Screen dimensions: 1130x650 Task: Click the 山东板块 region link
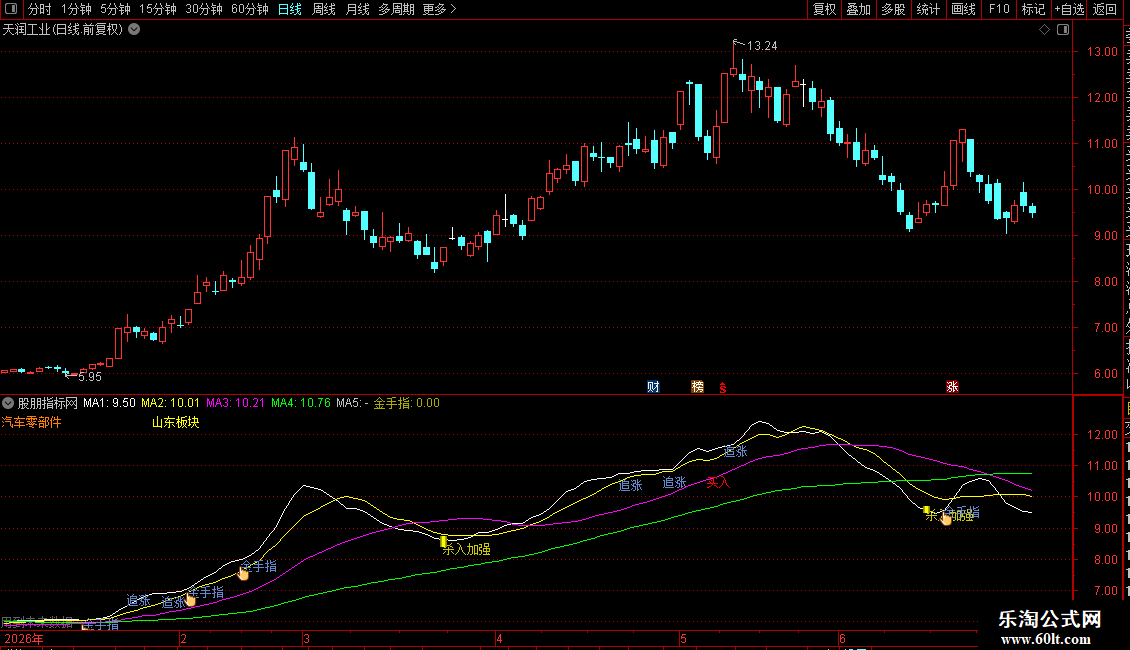(x=175, y=422)
